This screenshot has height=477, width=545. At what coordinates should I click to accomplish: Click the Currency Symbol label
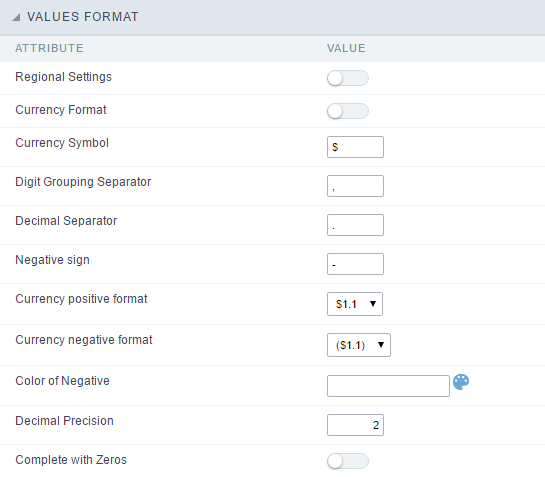pyautogui.click(x=62, y=143)
